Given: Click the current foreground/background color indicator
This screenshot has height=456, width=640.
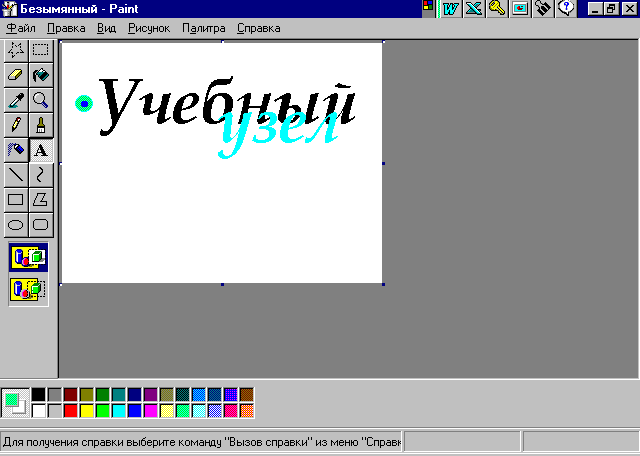Looking at the screenshot, I should pos(16,403).
